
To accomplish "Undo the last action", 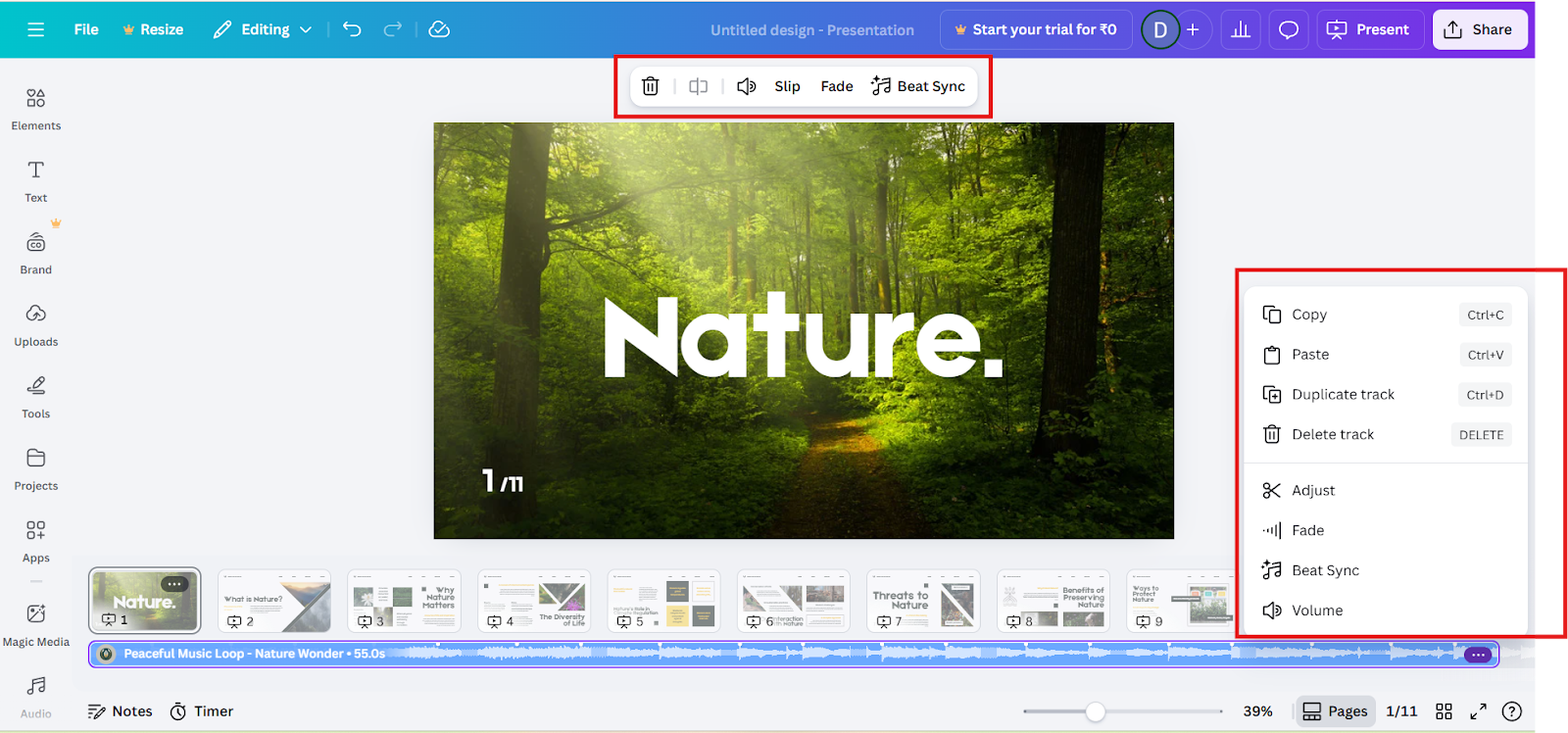I will [352, 29].
